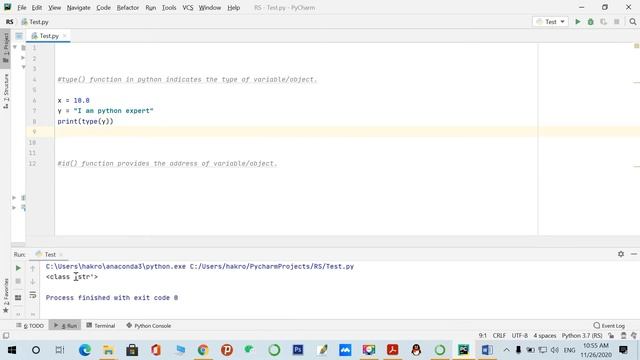640x360 pixels.
Task: Click restore layout icon in Run panel
Action: [x=18, y=298]
